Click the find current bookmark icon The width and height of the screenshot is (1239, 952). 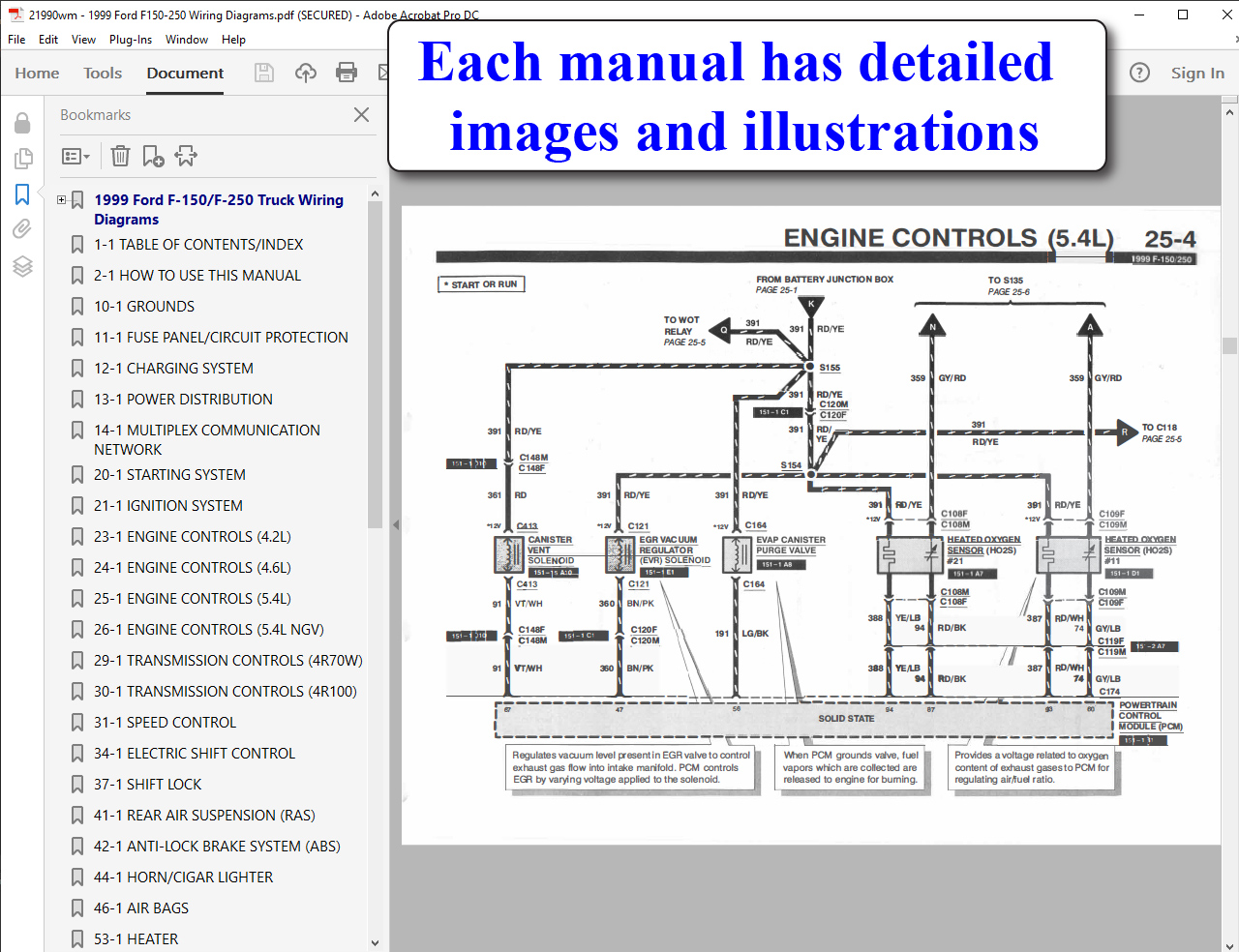[186, 156]
